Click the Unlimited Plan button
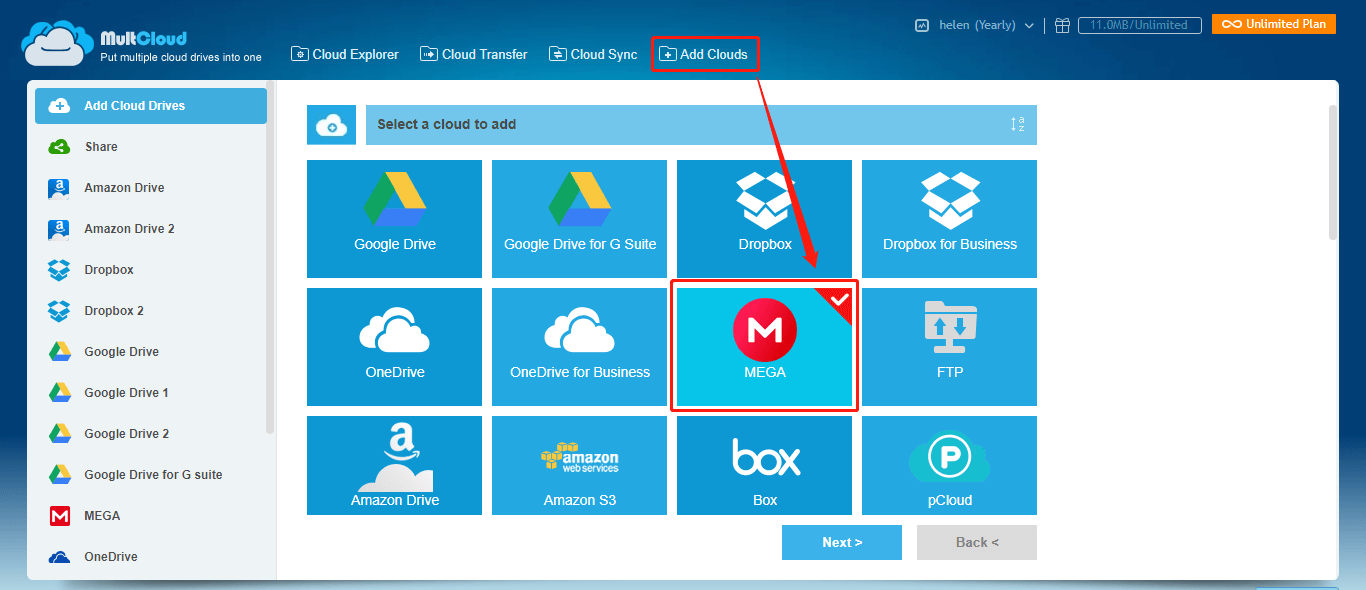 coord(1273,22)
